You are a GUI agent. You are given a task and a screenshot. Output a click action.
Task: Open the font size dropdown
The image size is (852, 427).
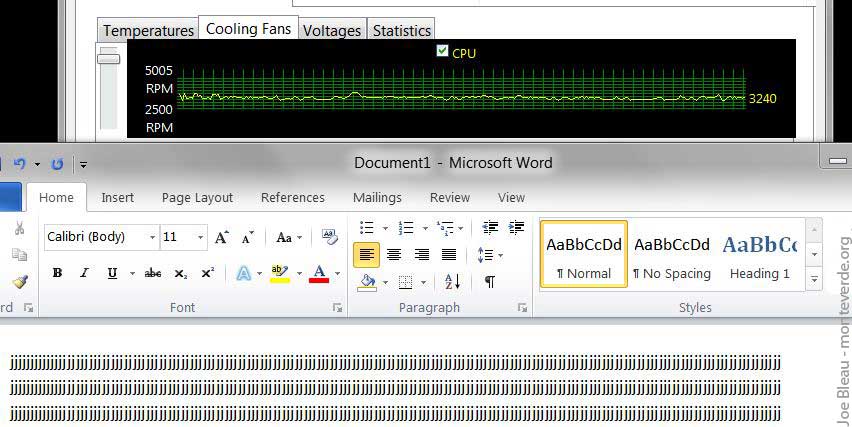[x=200, y=237]
